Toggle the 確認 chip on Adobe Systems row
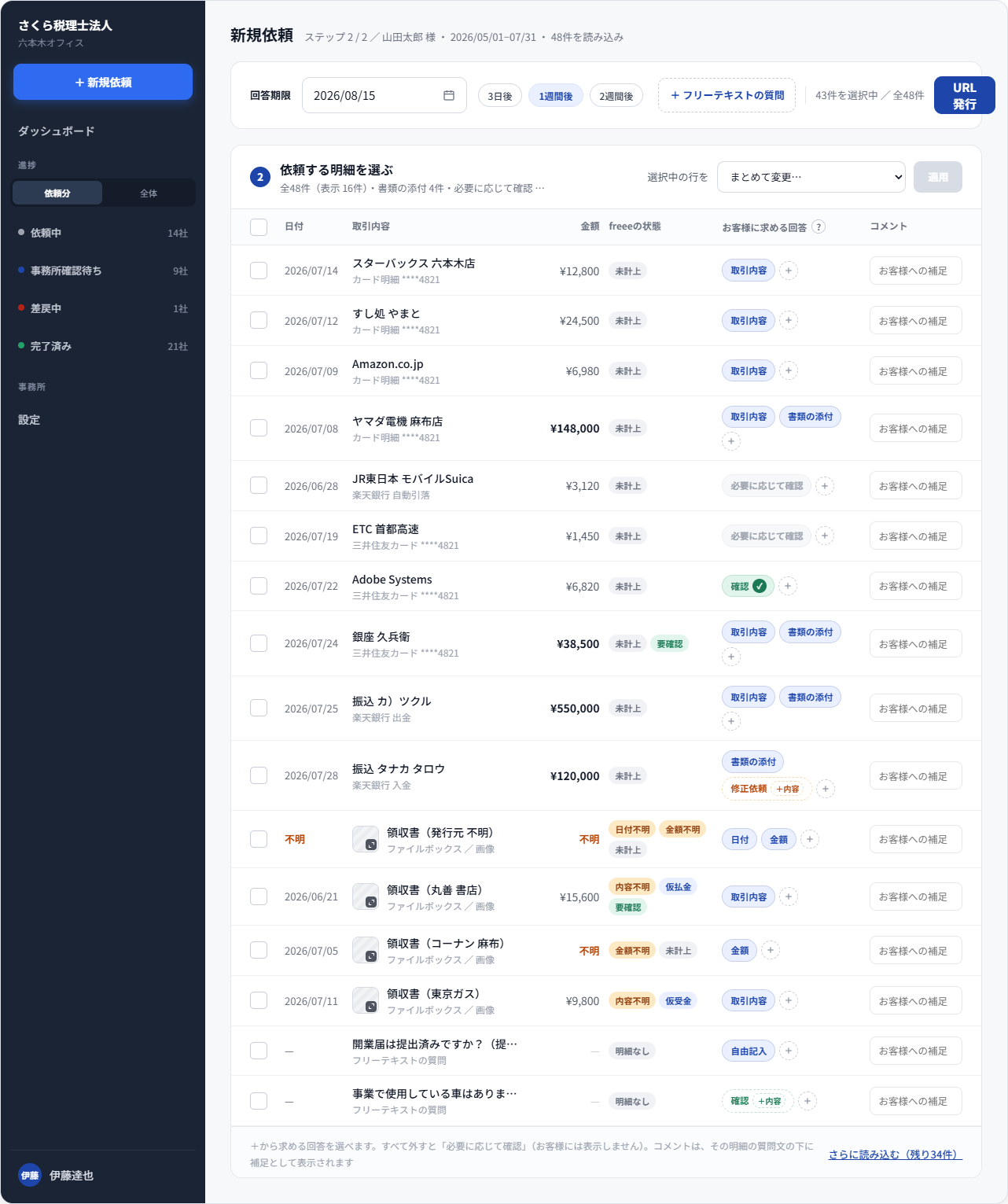This screenshot has height=1204, width=1008. (749, 586)
